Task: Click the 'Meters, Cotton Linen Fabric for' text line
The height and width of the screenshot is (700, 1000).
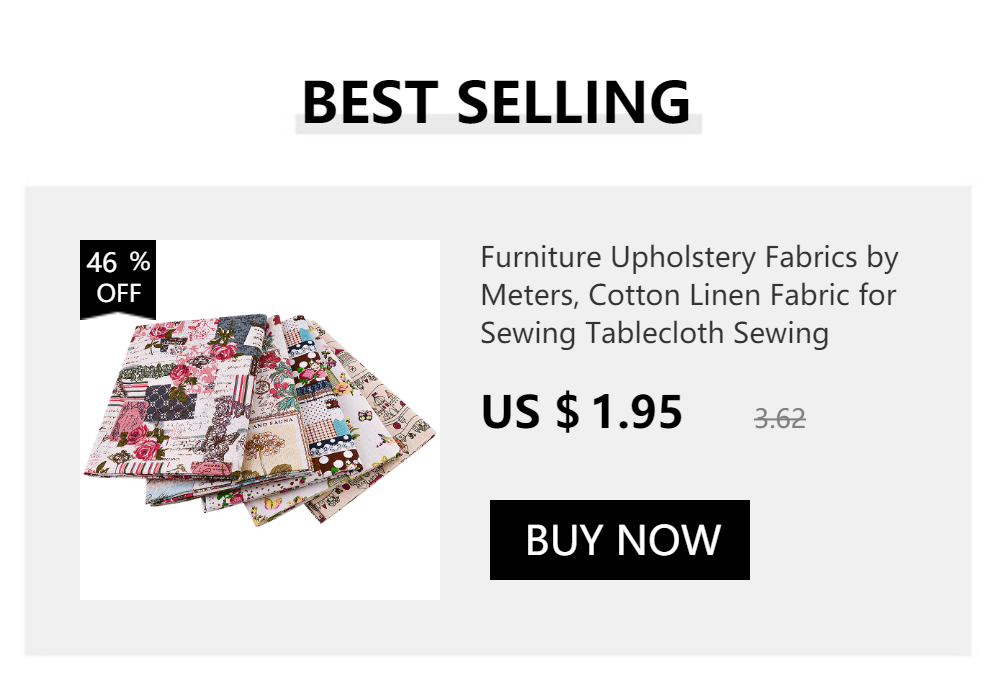Action: coord(688,295)
